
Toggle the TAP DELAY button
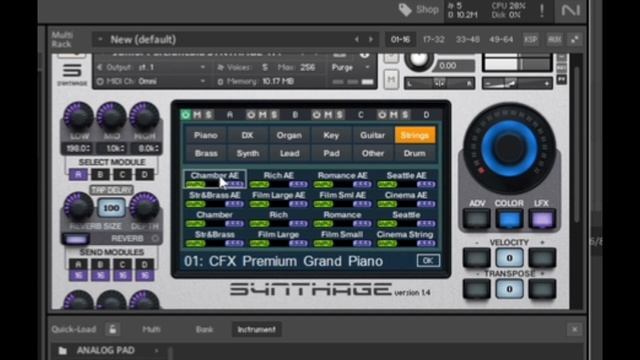(x=111, y=190)
